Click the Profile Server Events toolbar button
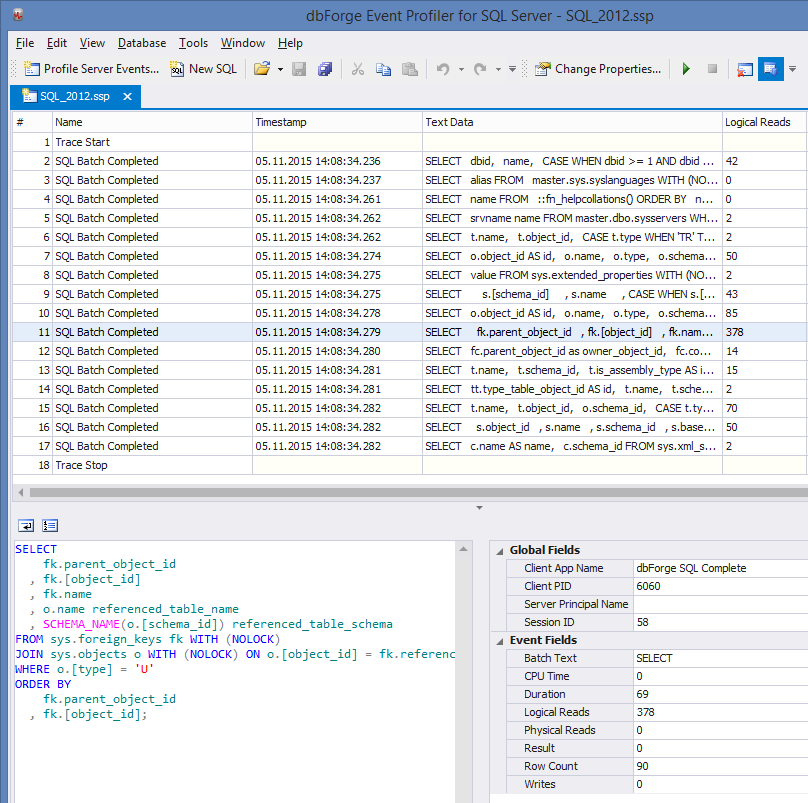Viewport: 808px width, 803px height. (91, 69)
